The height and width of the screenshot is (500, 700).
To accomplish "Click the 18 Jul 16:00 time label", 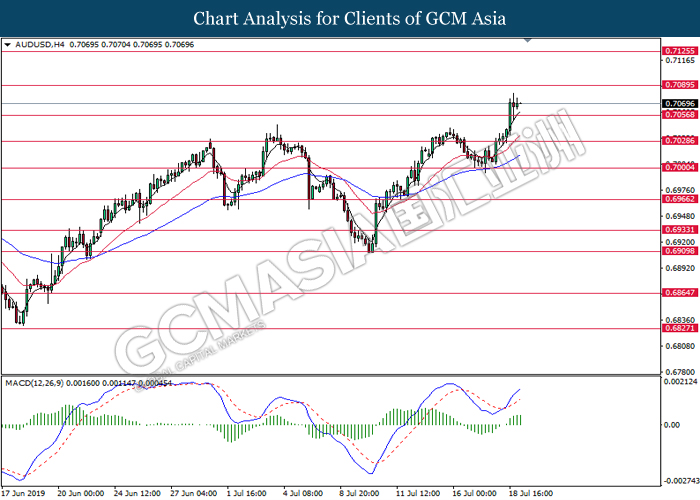I will pyautogui.click(x=530, y=493).
